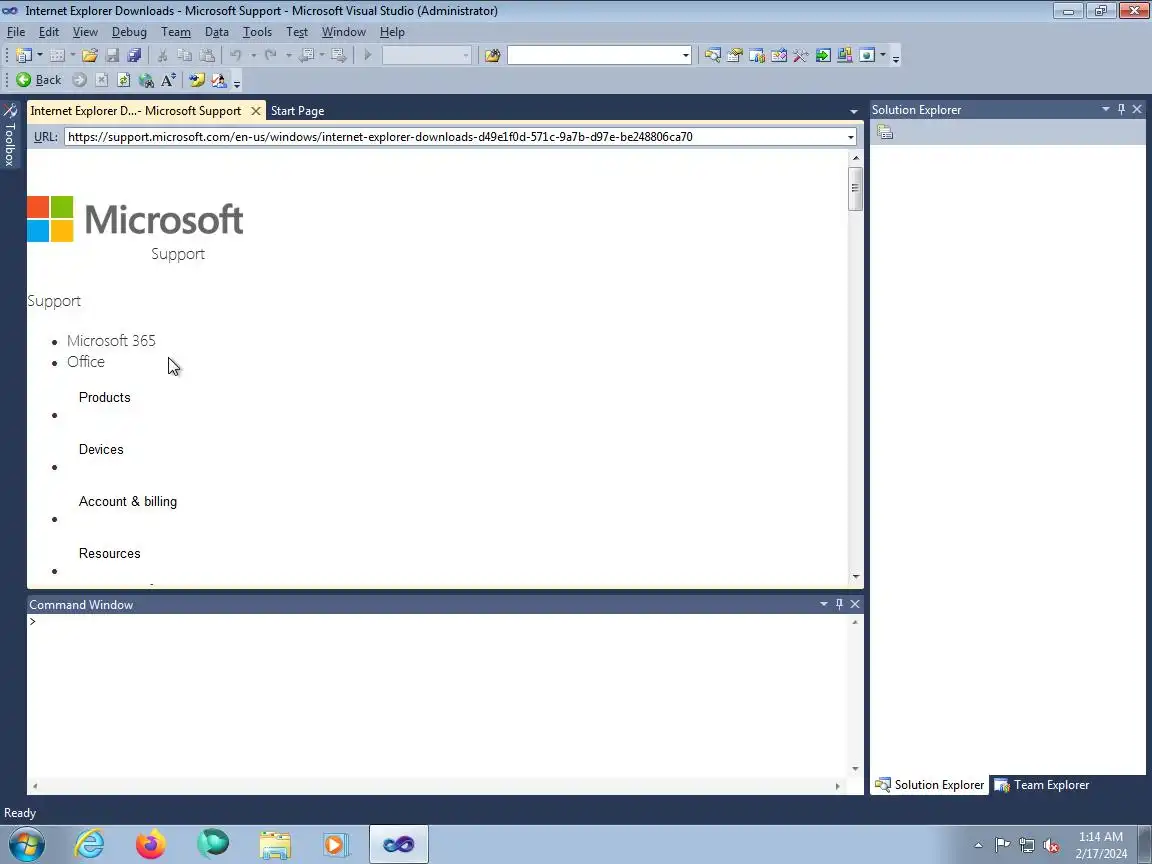
Task: Open the Undo history dropdown arrow
Action: [x=253, y=55]
